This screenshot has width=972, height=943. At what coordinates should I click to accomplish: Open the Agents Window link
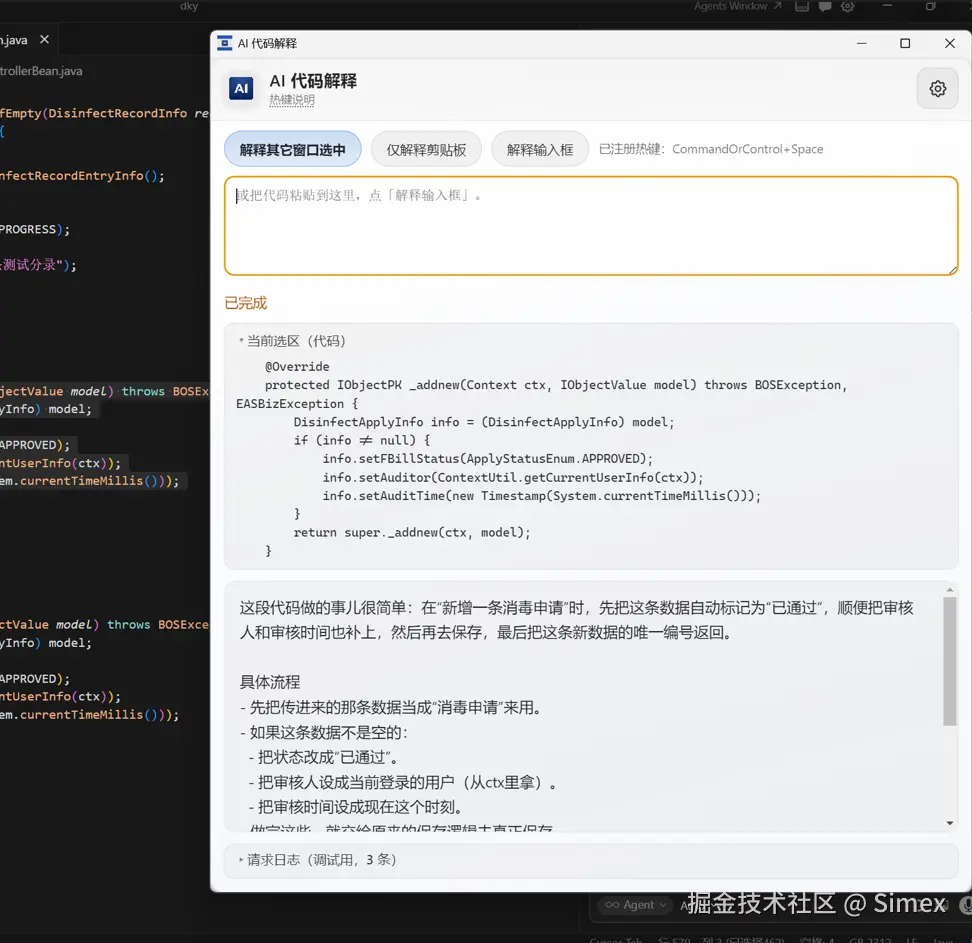(x=737, y=6)
